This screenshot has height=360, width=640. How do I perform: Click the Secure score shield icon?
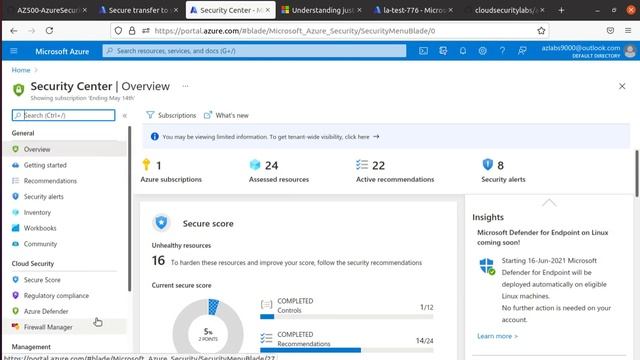161,223
